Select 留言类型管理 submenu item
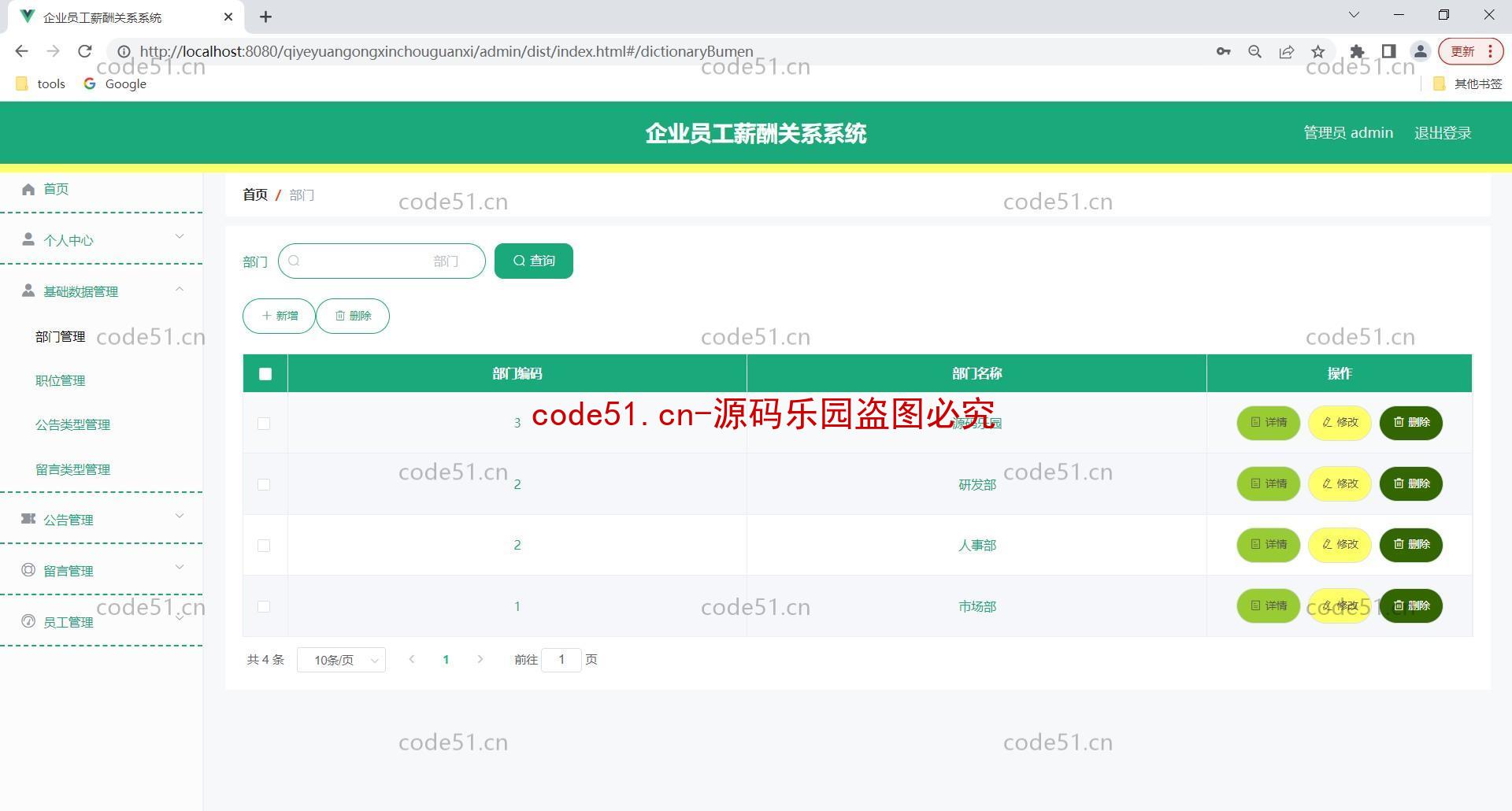 tap(72, 469)
